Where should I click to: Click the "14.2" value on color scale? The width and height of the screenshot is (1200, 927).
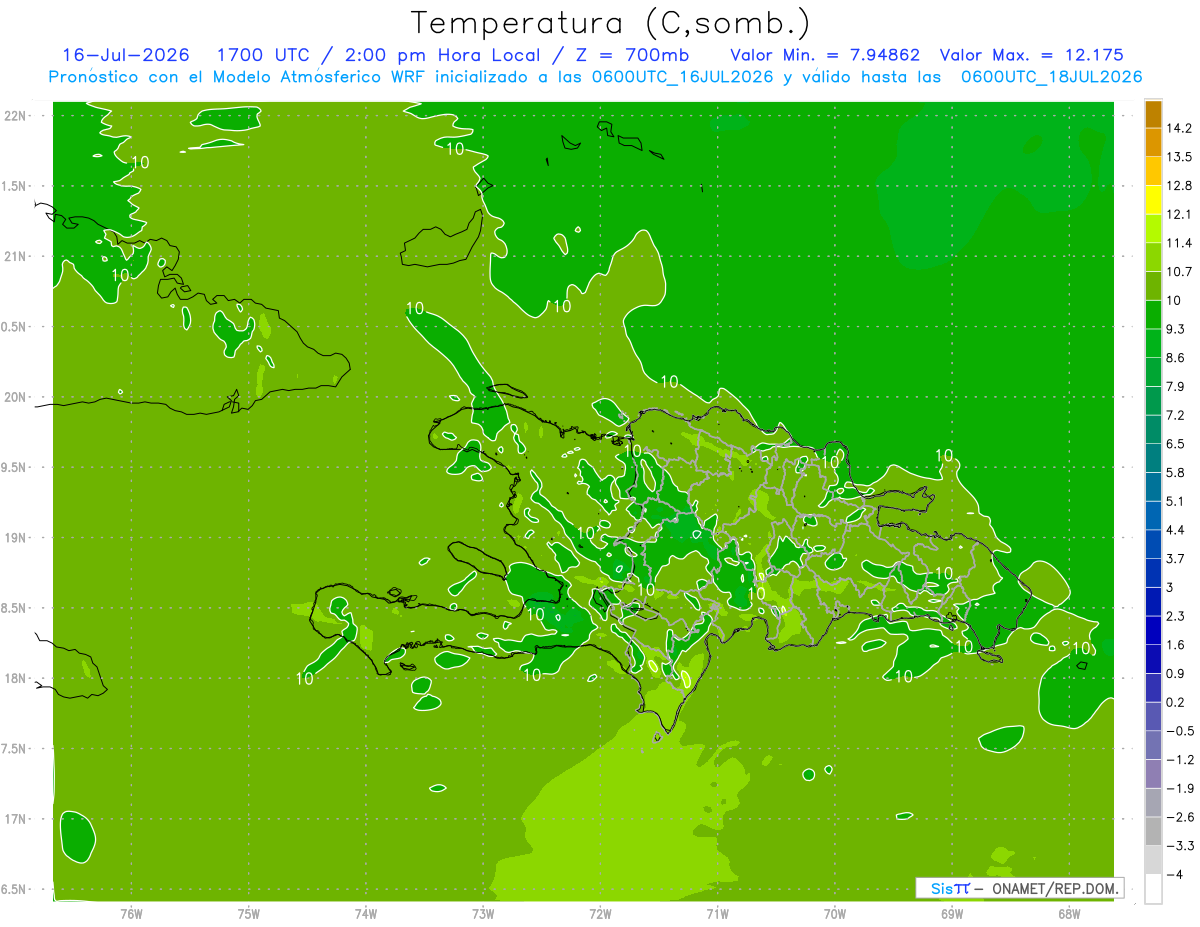click(1180, 128)
